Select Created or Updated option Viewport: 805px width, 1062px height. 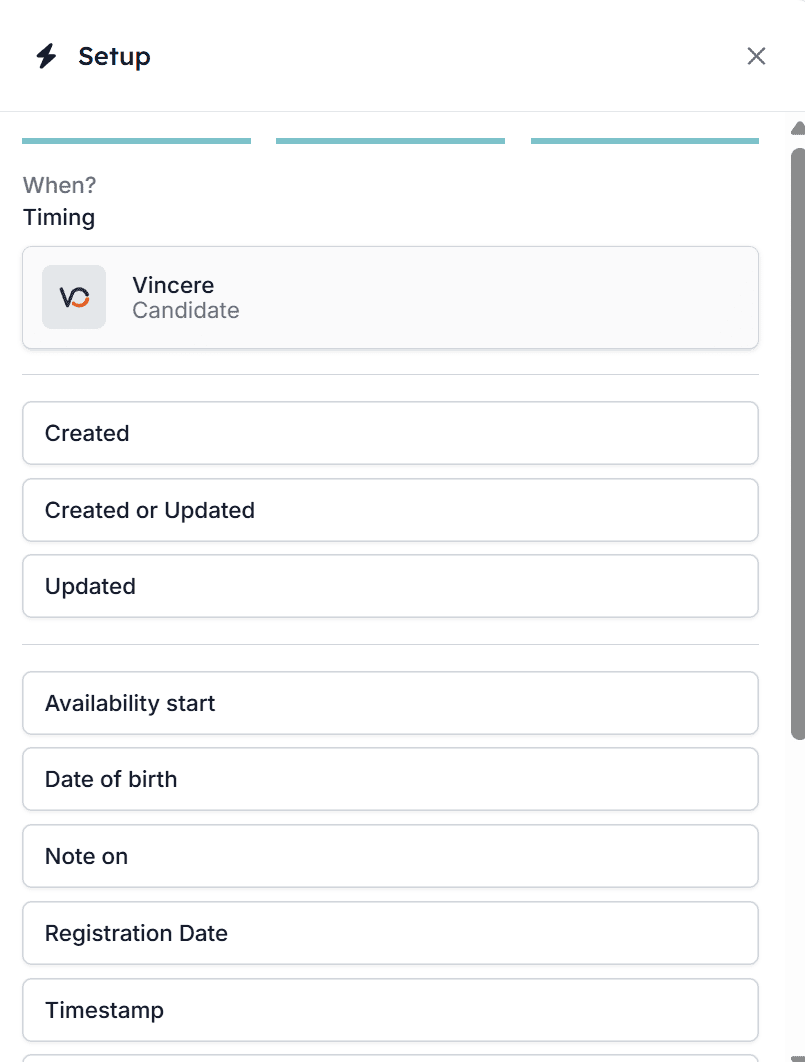[390, 510]
